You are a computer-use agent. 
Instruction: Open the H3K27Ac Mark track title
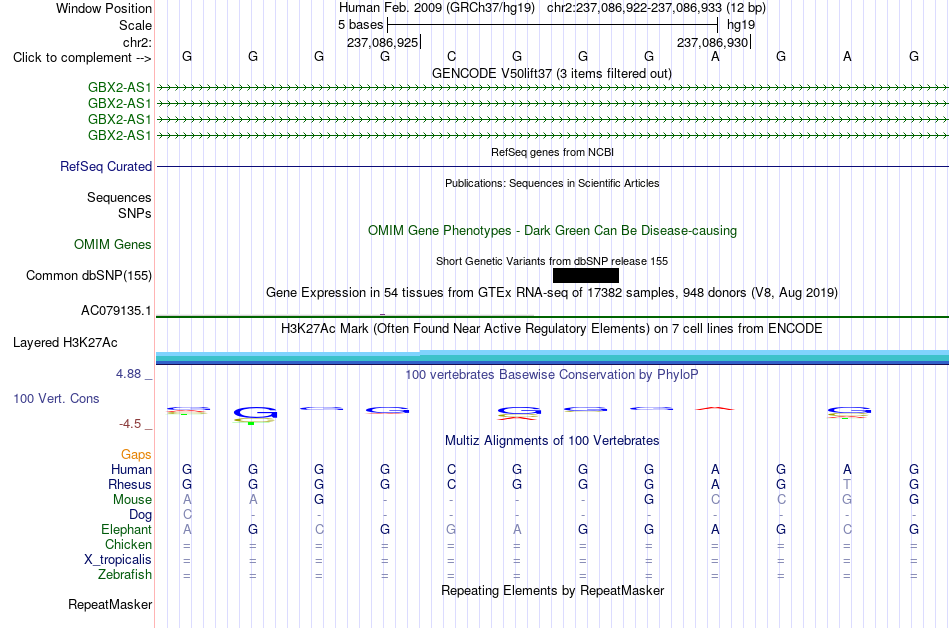(552, 329)
